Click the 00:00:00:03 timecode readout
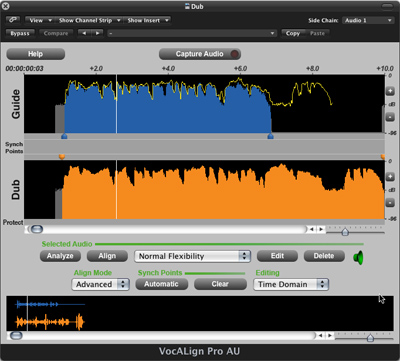The image size is (400, 361). click(24, 69)
